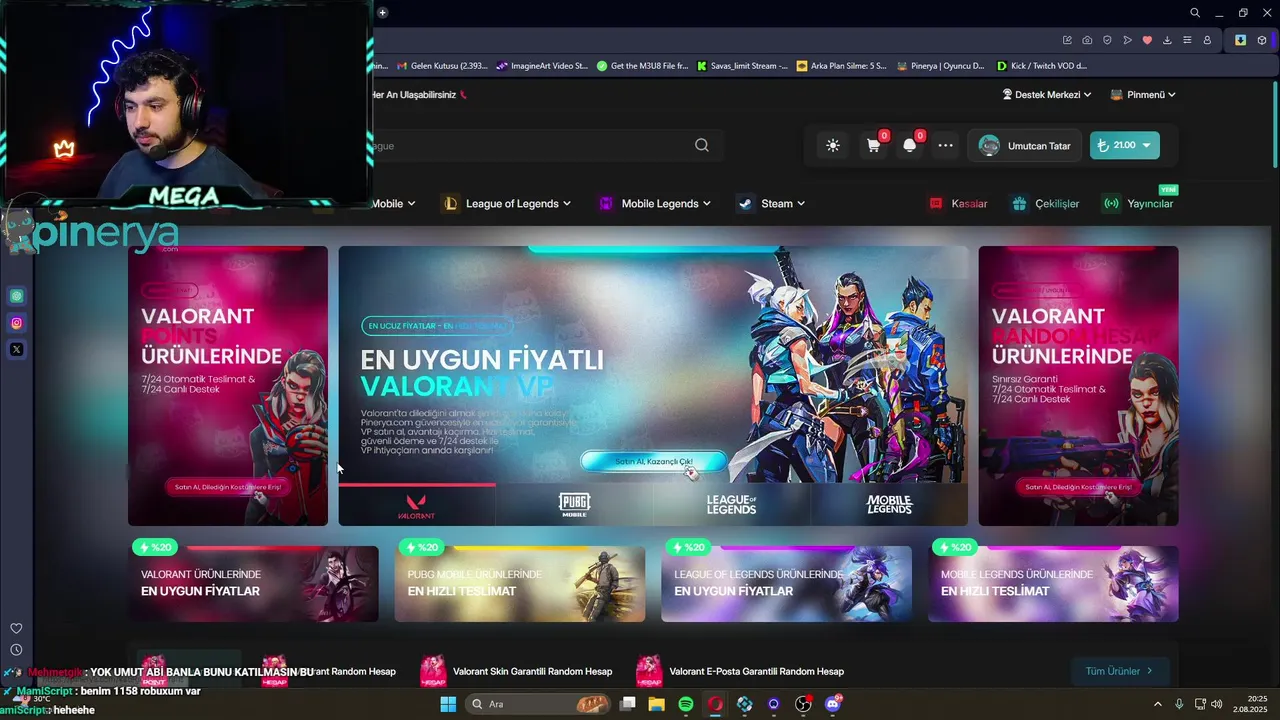Viewport: 1280px width, 720px height.
Task: Click the Windows taskbar Ara search box
Action: tap(539, 704)
